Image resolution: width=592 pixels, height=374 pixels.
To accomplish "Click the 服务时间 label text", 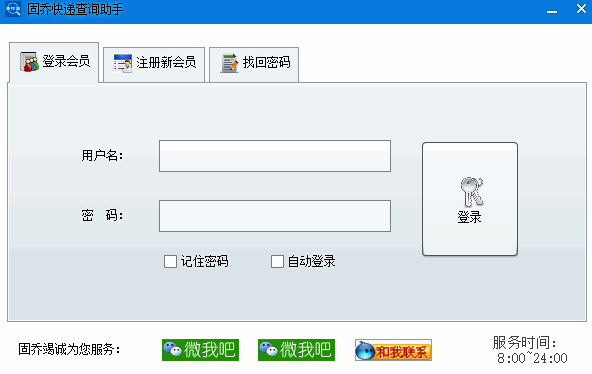I will [x=524, y=343].
